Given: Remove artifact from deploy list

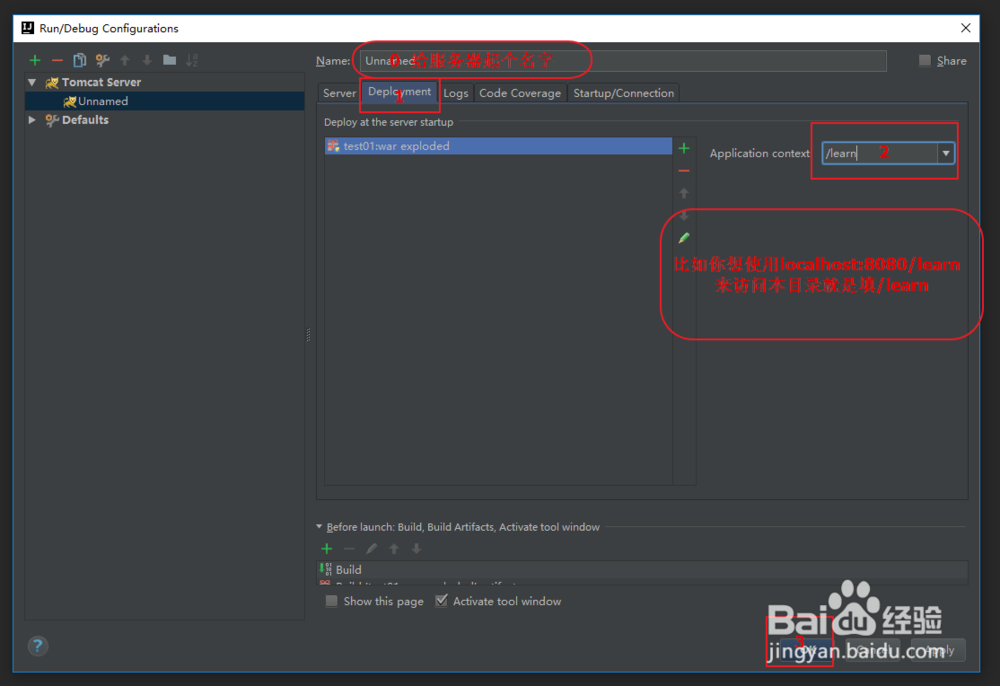Looking at the screenshot, I should (684, 171).
